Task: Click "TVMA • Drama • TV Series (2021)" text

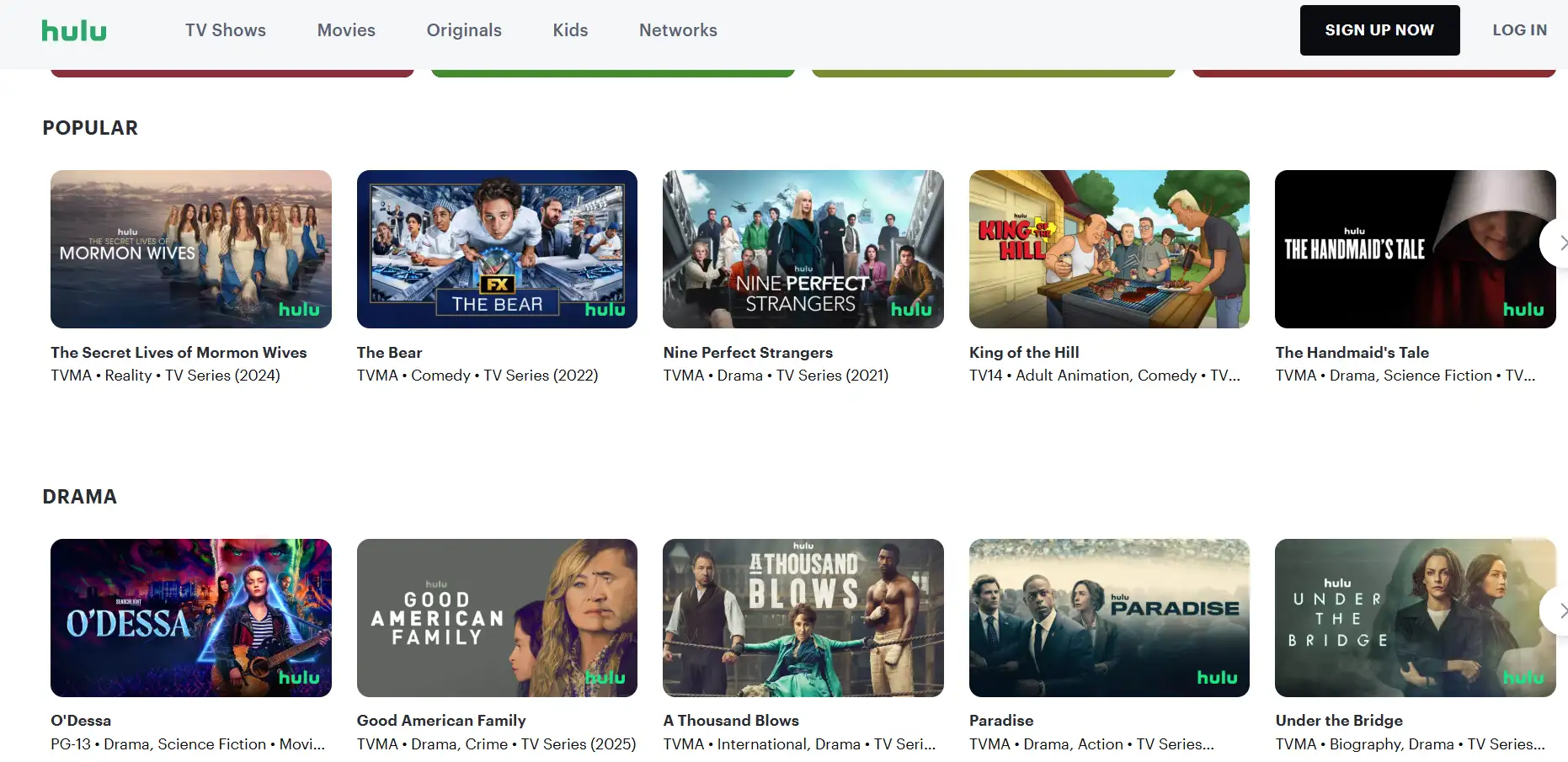Action: (776, 376)
